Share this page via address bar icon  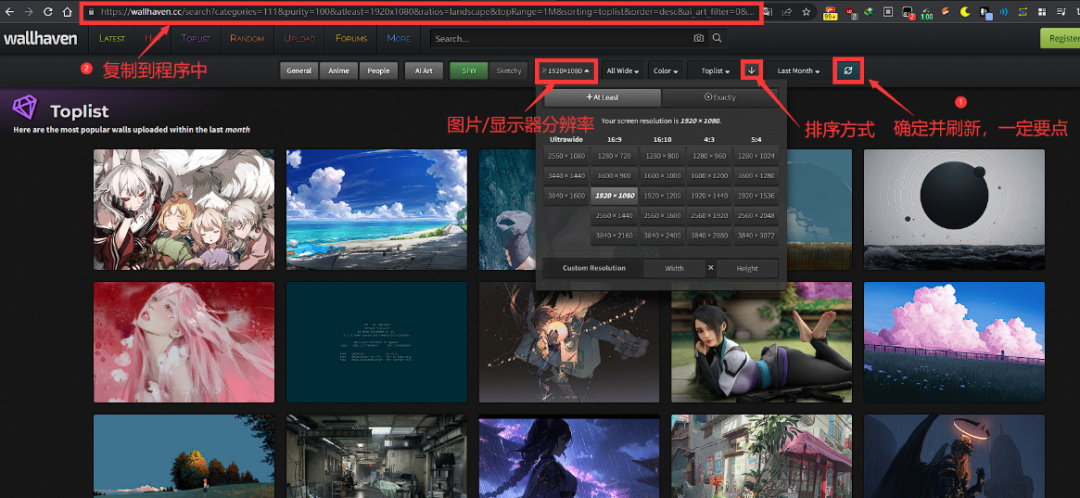(787, 12)
